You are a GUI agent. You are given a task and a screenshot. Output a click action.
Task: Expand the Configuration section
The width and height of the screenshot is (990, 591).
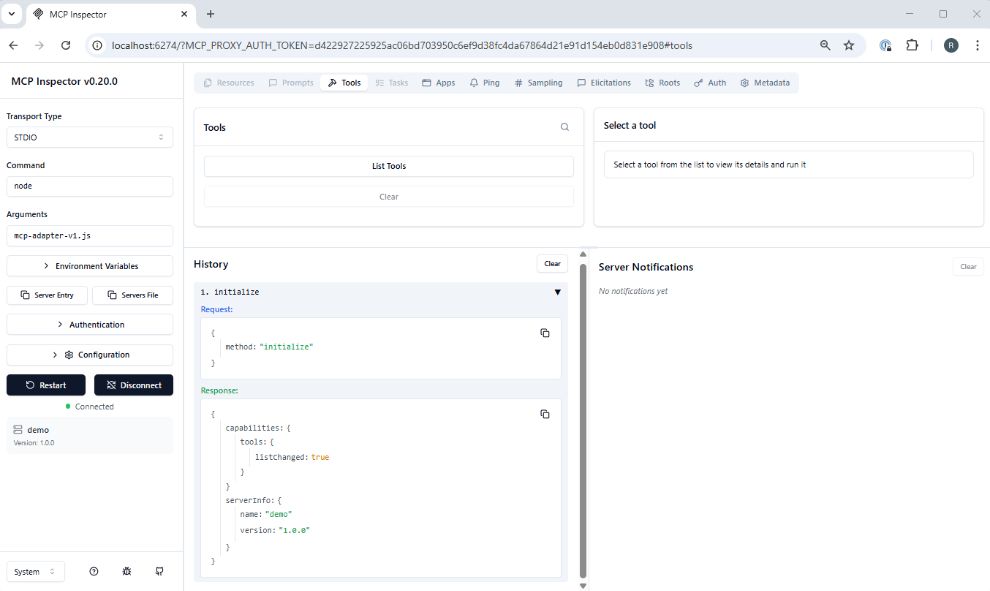(x=89, y=355)
